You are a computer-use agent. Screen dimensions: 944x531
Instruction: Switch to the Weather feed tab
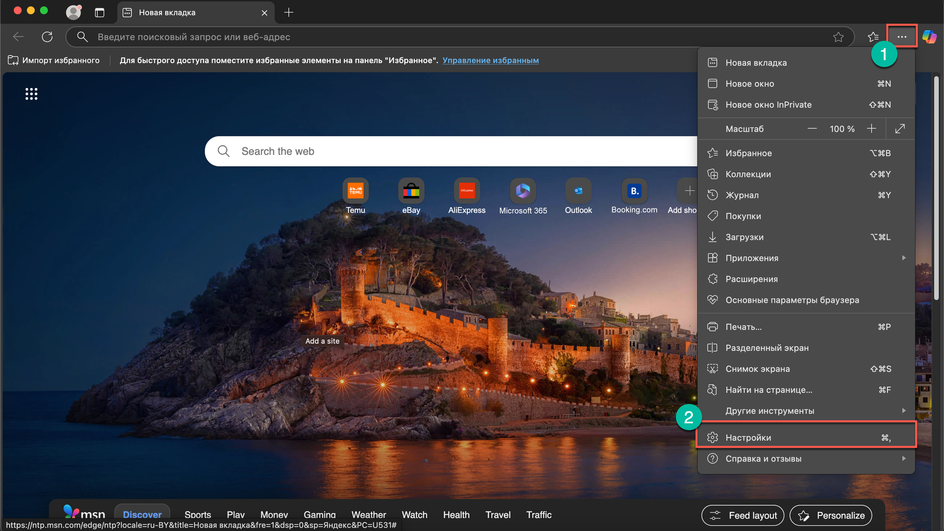pyautogui.click(x=368, y=515)
